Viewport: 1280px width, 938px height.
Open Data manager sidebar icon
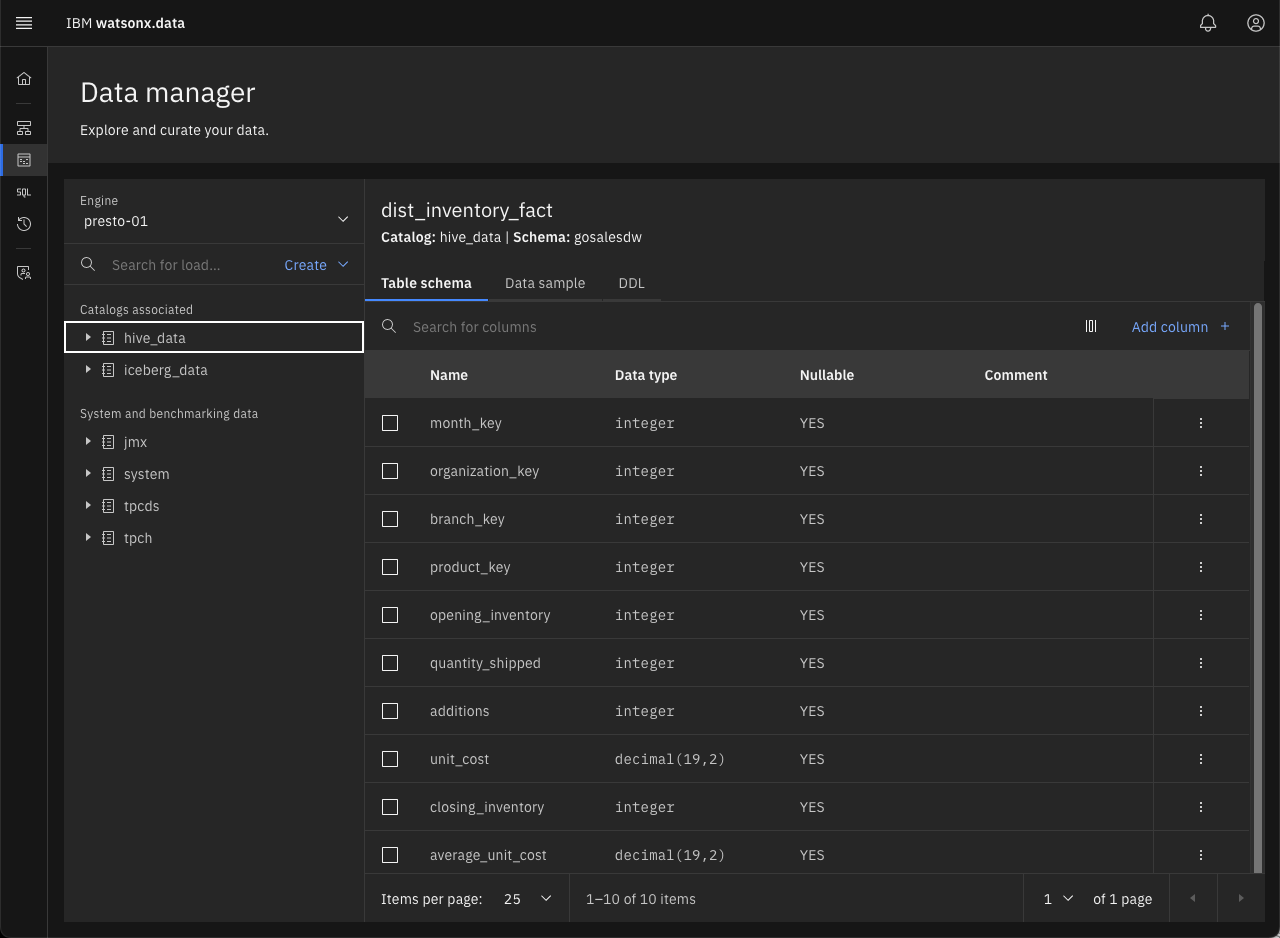click(x=24, y=160)
